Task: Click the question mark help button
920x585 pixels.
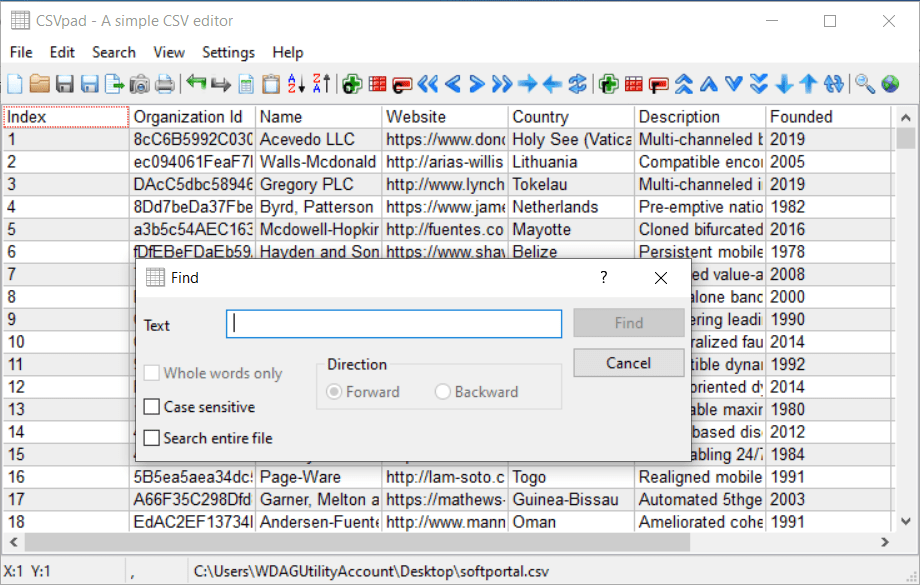Action: [x=604, y=278]
